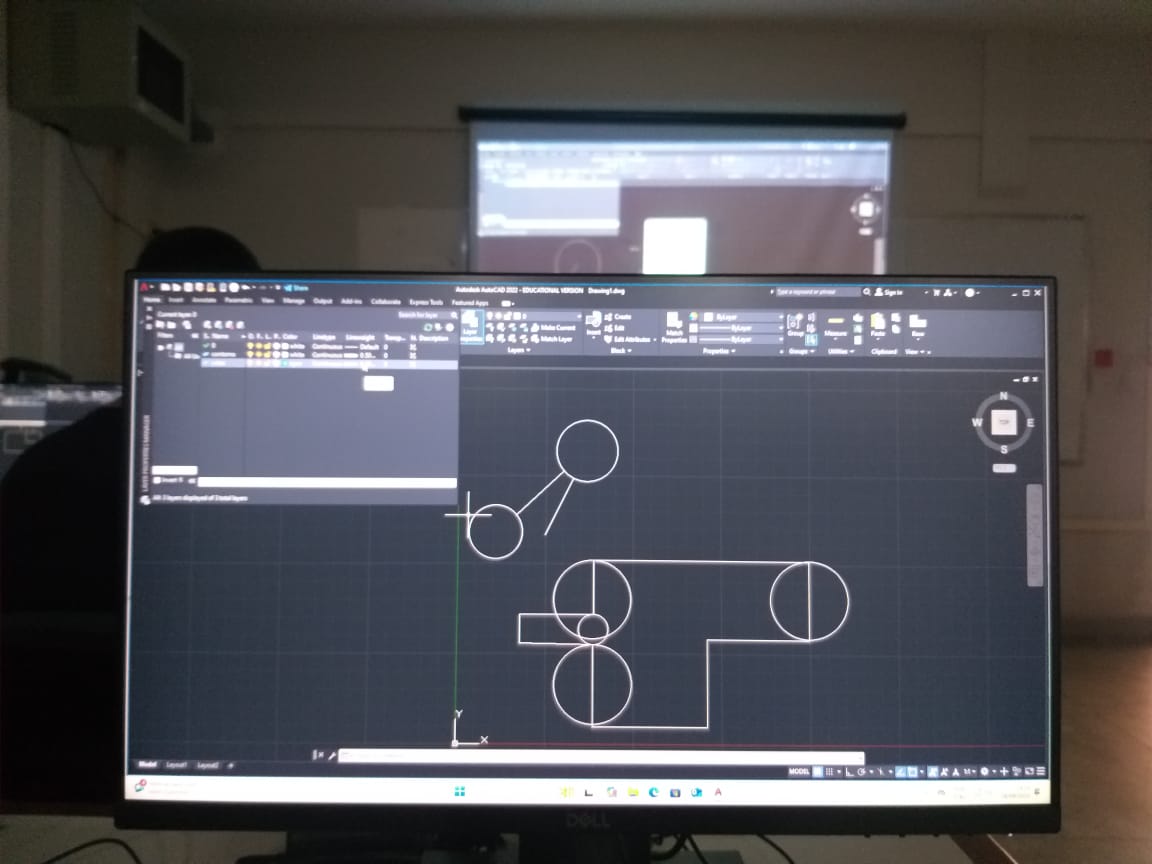Open the Windows Start button
This screenshot has height=864, width=1152.
pyautogui.click(x=460, y=791)
